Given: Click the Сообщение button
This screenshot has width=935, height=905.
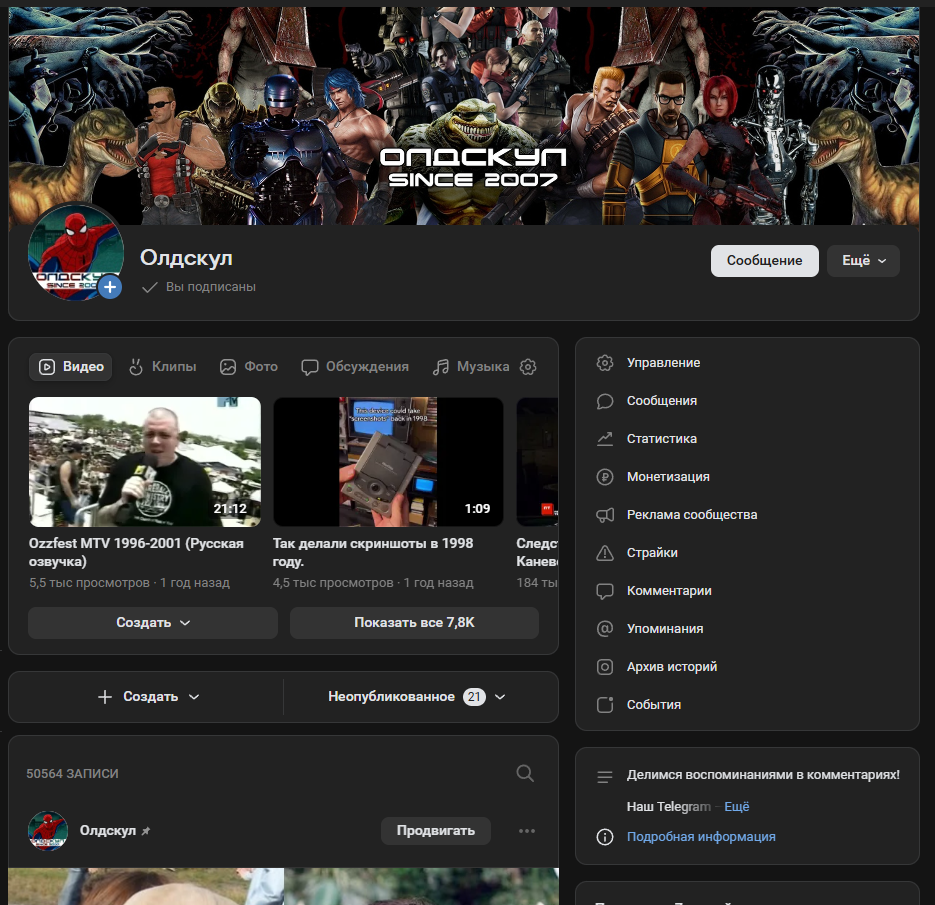Looking at the screenshot, I should [x=764, y=261].
